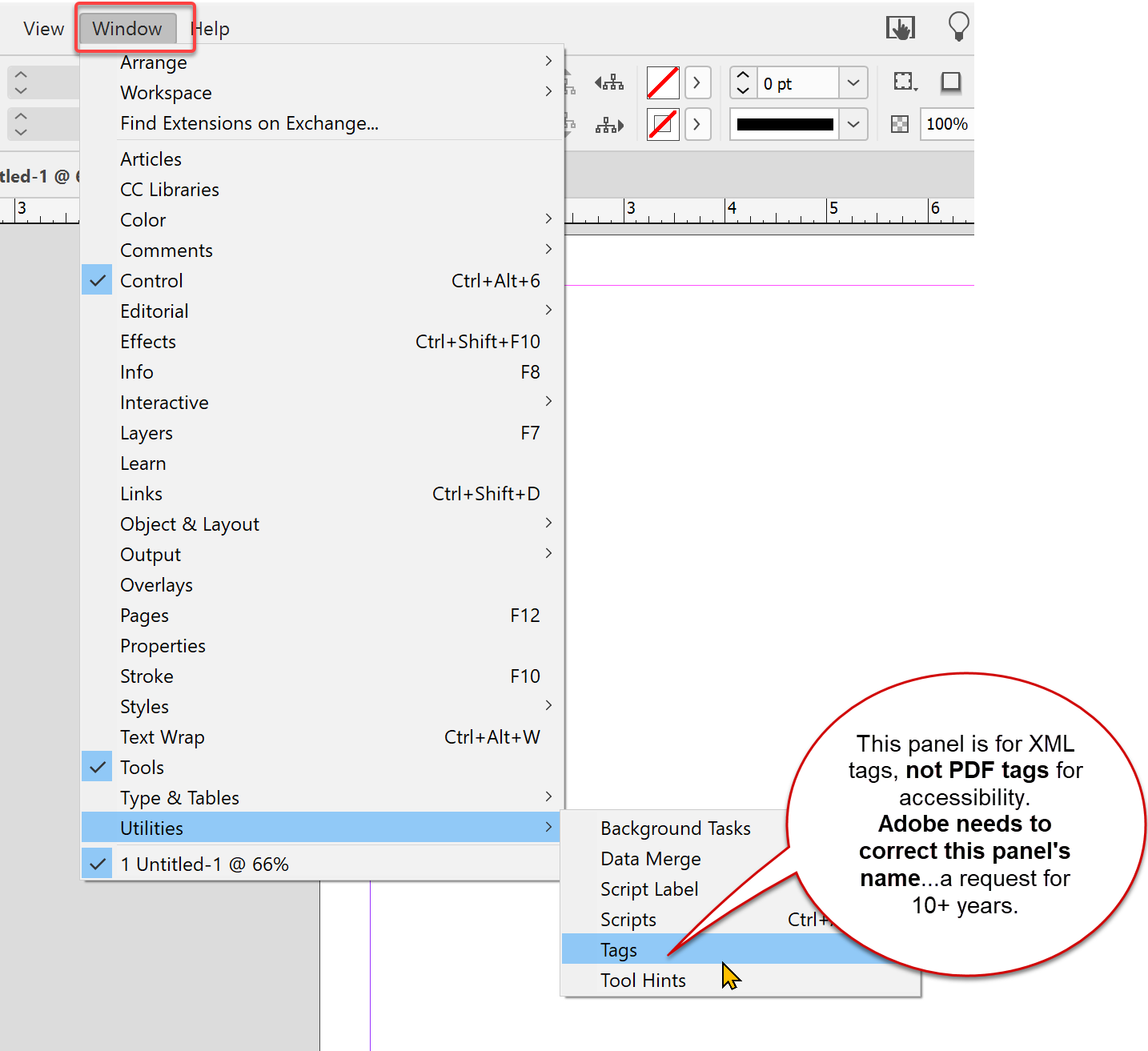Select the fill swatch with red slash
The image size is (1148, 1051).
point(662,82)
